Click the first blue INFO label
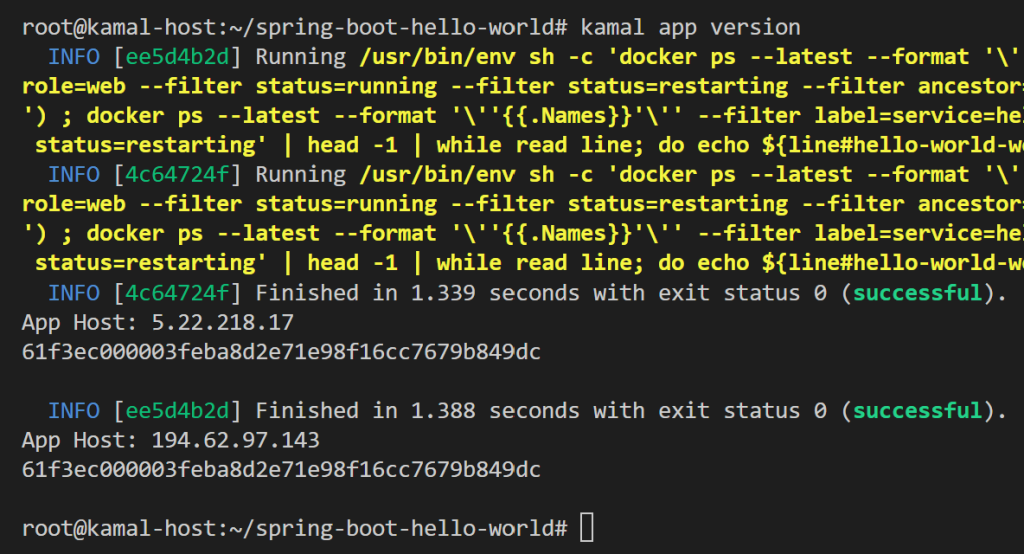Screen dimensions: 1024x554 (74, 57)
